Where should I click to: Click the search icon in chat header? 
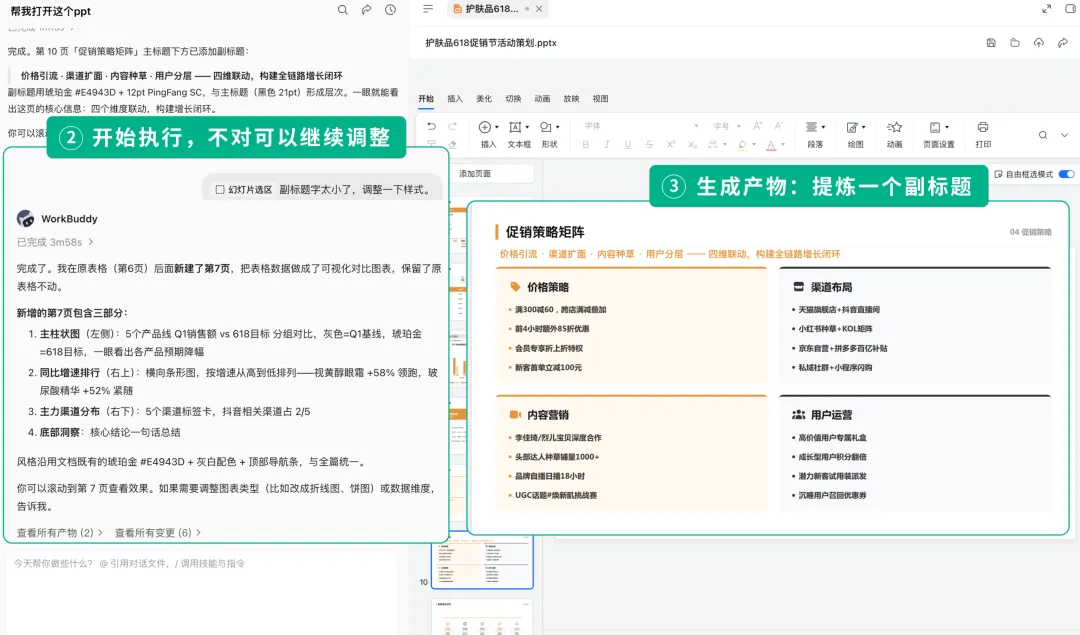tap(342, 10)
